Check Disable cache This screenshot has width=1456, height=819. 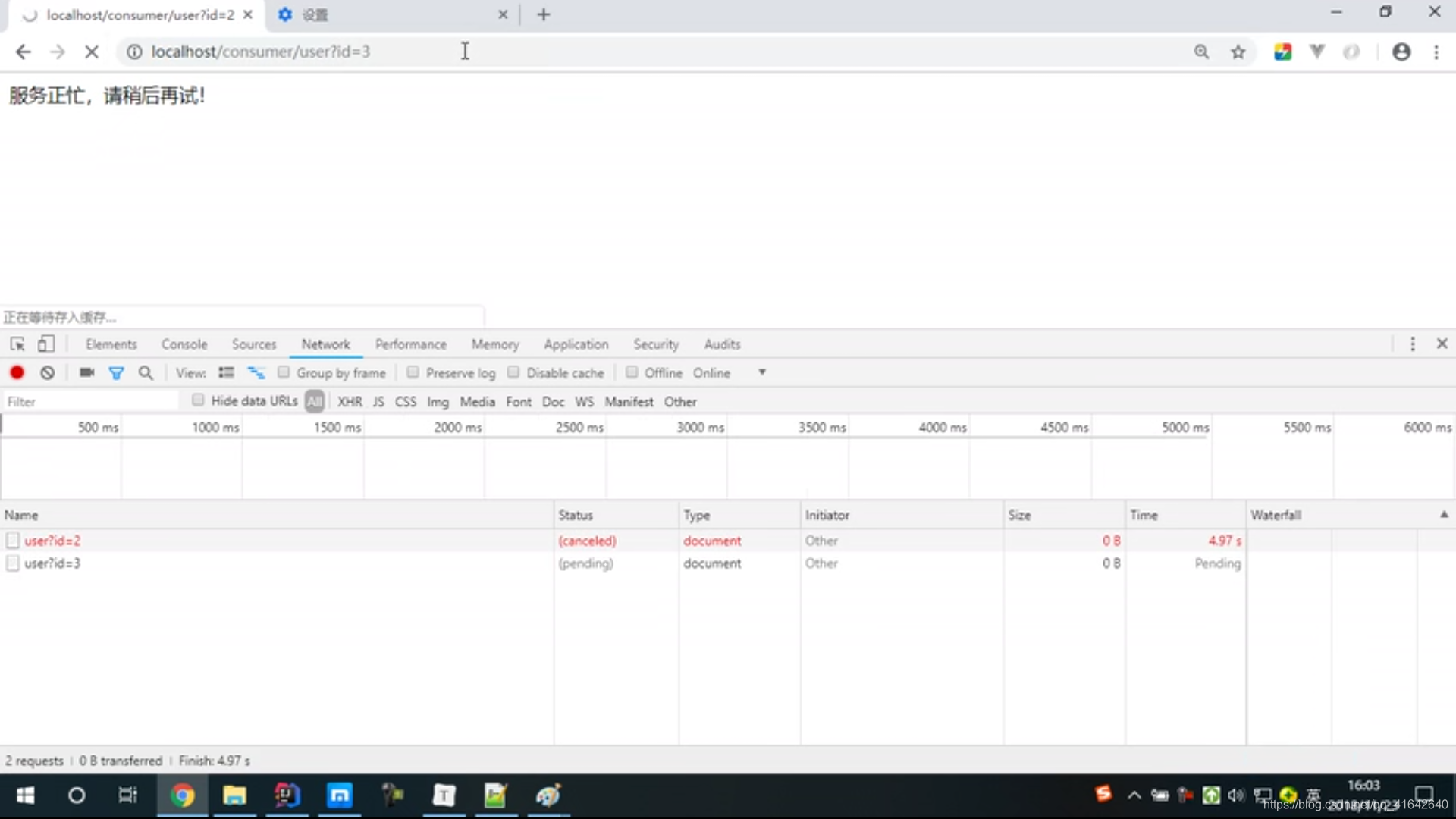point(513,372)
